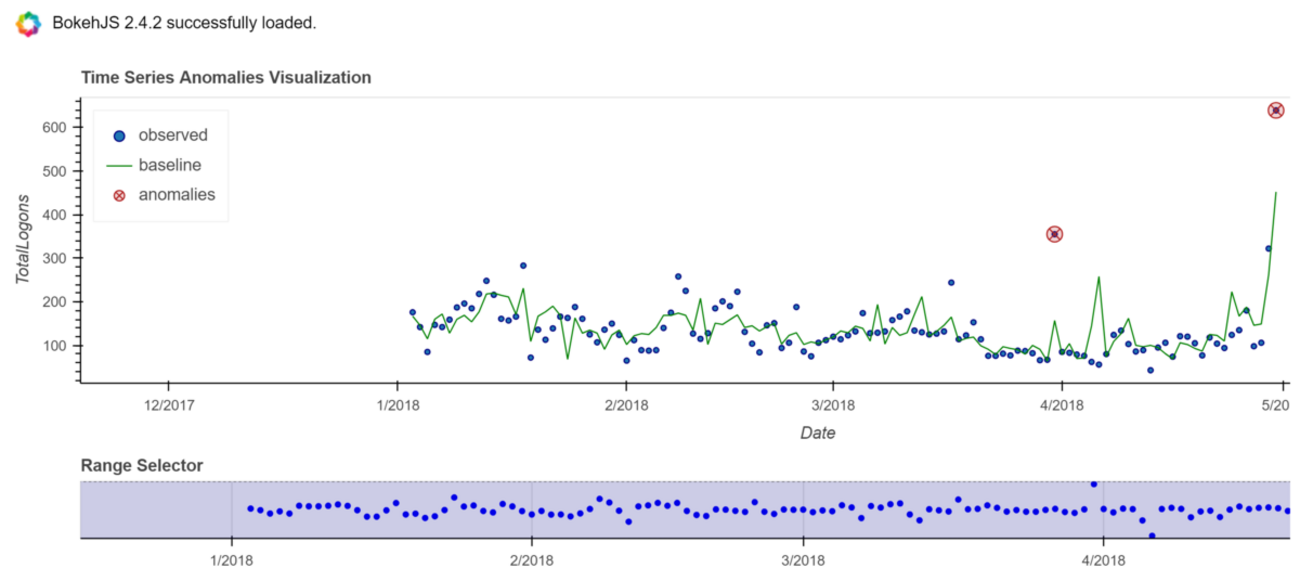Viewport: 1300px width, 581px height.
Task: Toggle the "observed" legend label
Action: click(172, 136)
